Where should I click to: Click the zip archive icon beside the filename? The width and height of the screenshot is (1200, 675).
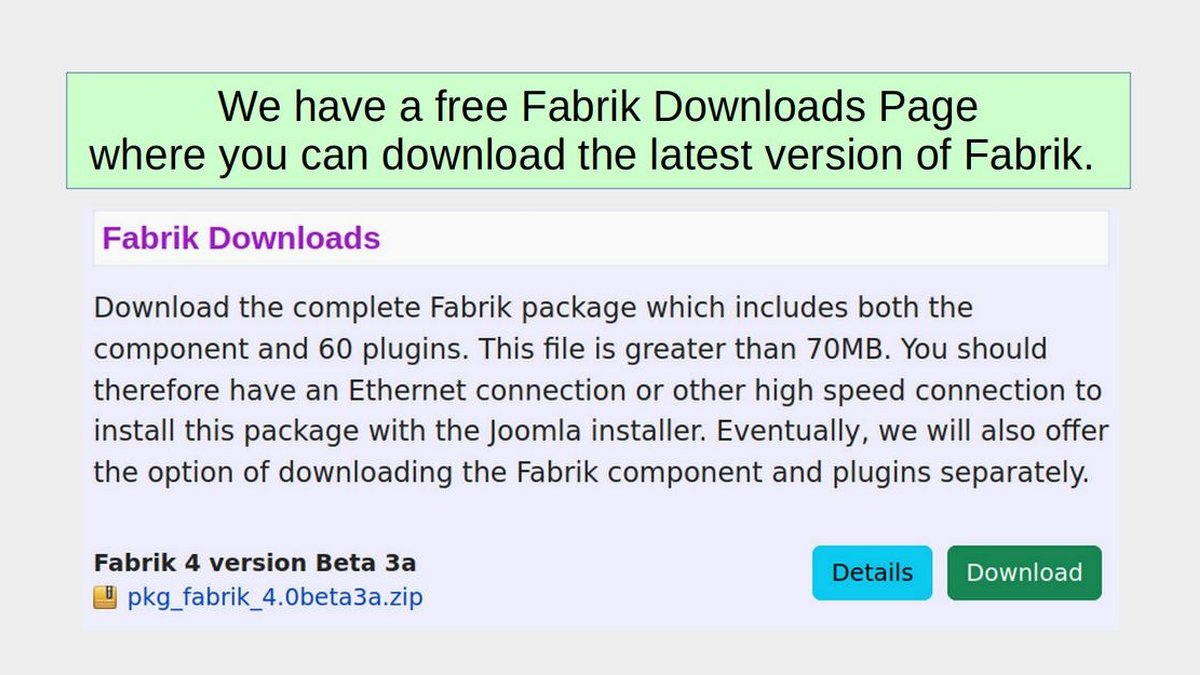[105, 598]
